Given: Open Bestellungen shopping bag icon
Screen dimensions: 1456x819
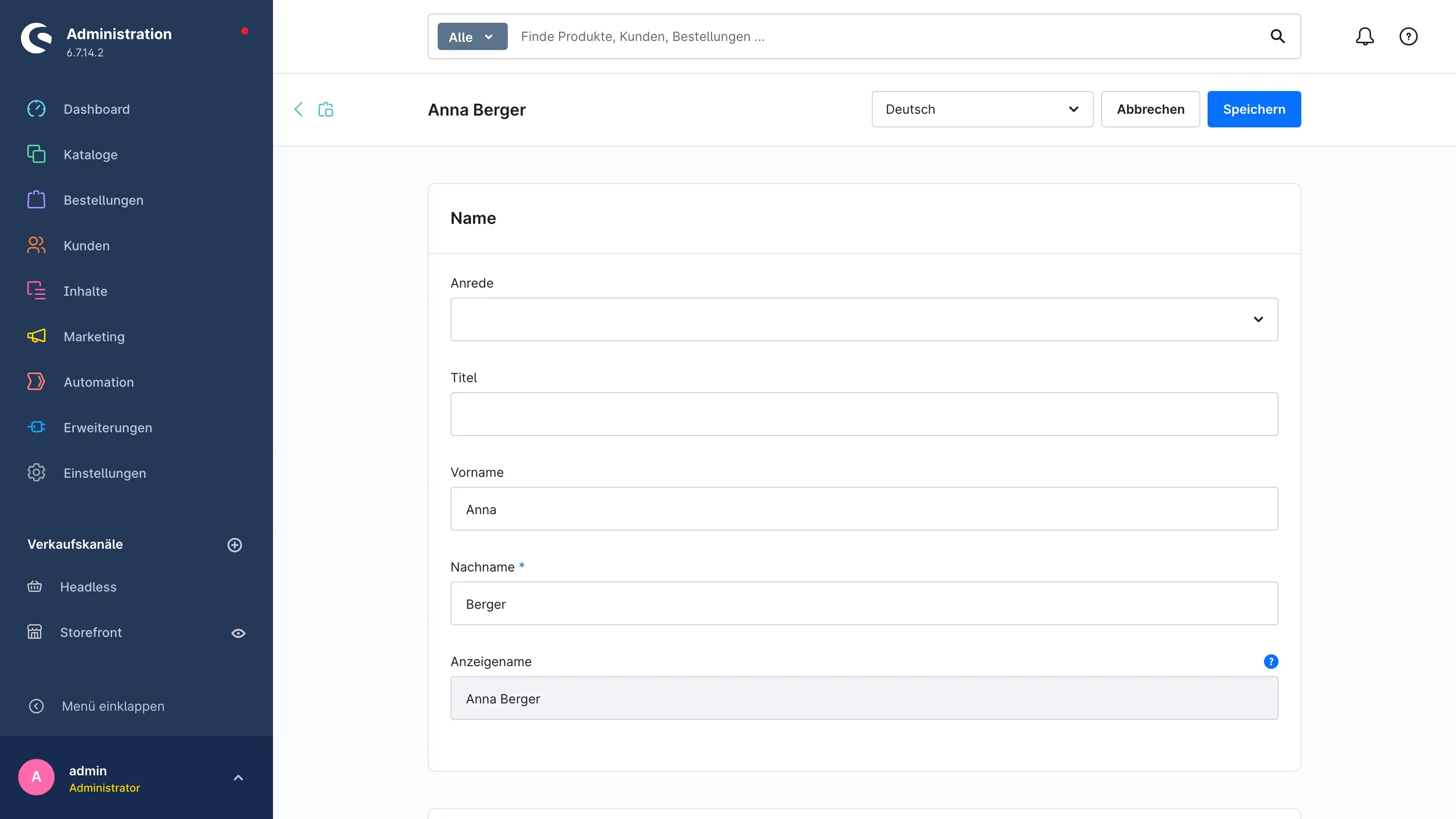Looking at the screenshot, I should point(36,200).
